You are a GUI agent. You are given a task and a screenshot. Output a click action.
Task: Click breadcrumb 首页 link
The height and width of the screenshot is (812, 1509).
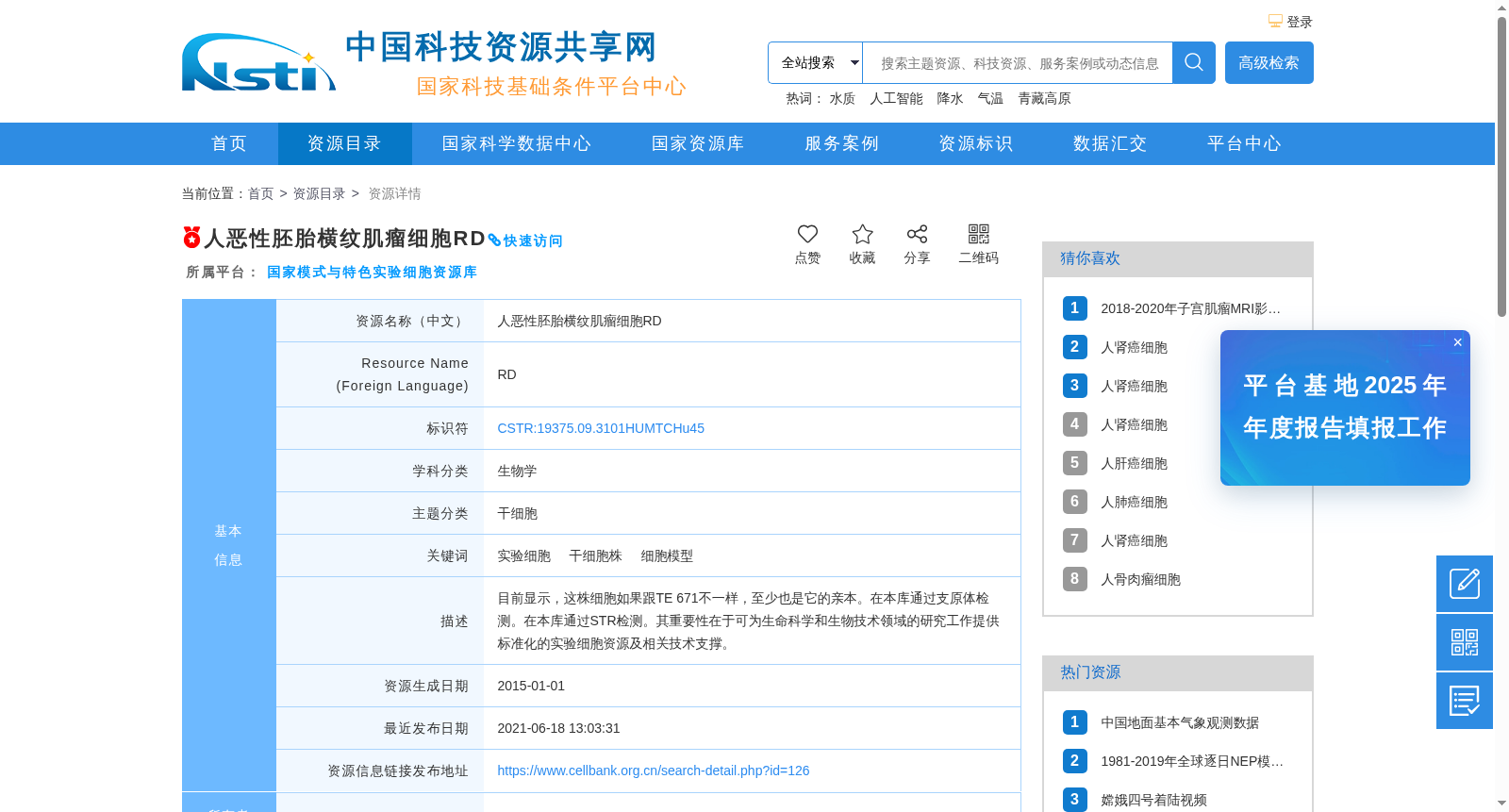(x=260, y=193)
